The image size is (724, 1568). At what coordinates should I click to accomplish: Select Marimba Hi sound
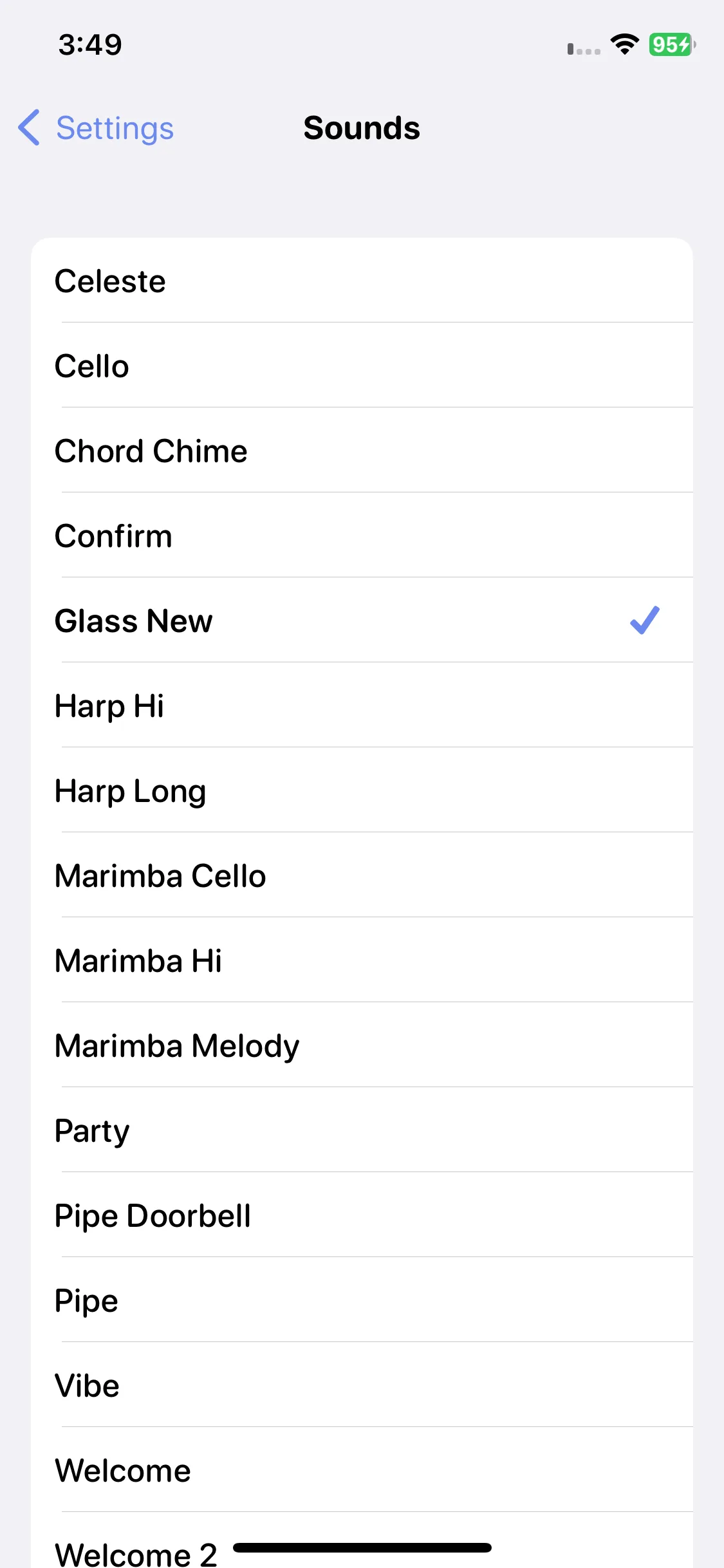click(362, 960)
